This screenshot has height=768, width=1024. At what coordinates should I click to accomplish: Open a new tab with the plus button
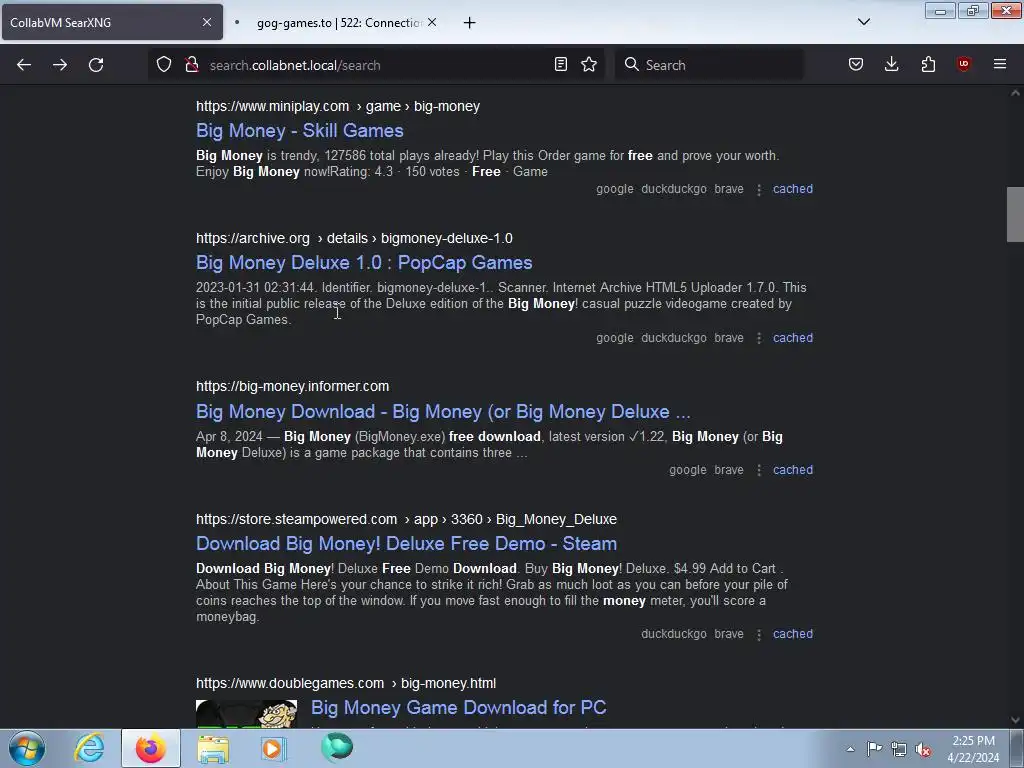(x=470, y=23)
